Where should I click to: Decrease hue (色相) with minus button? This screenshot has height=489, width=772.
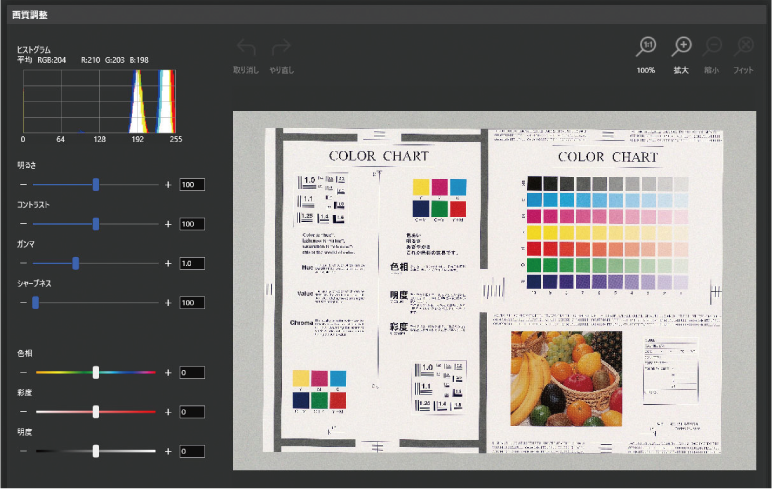[24, 372]
